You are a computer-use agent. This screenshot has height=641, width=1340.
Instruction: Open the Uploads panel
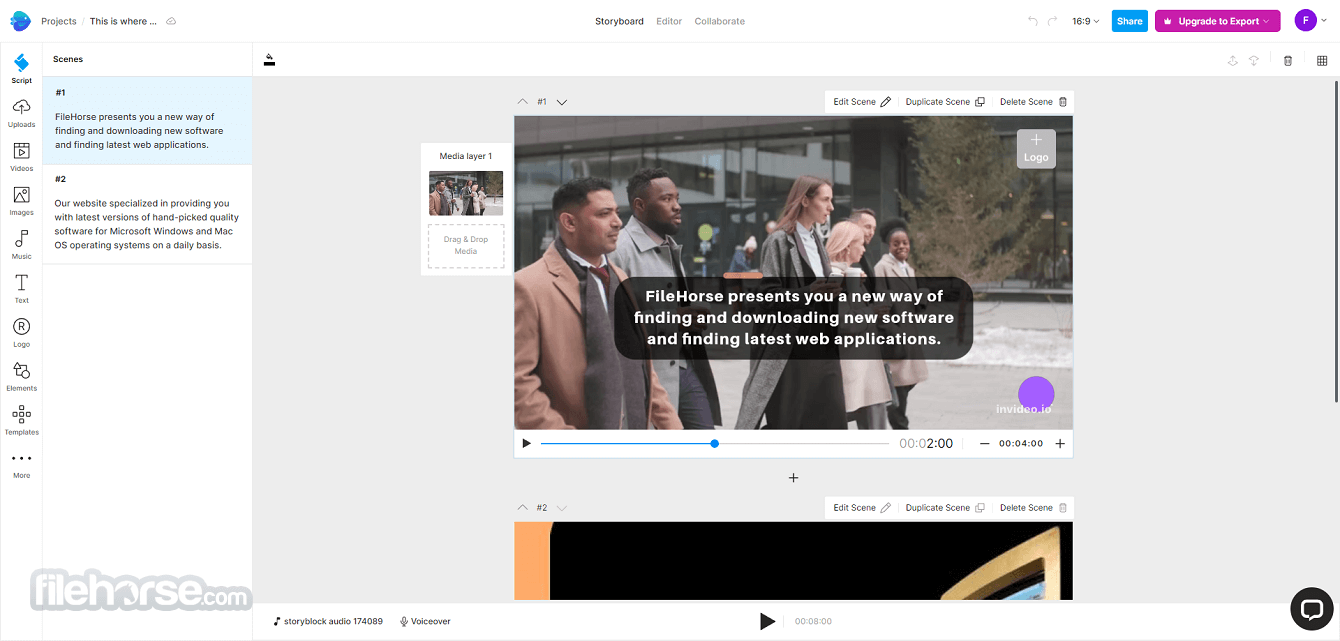point(21,113)
